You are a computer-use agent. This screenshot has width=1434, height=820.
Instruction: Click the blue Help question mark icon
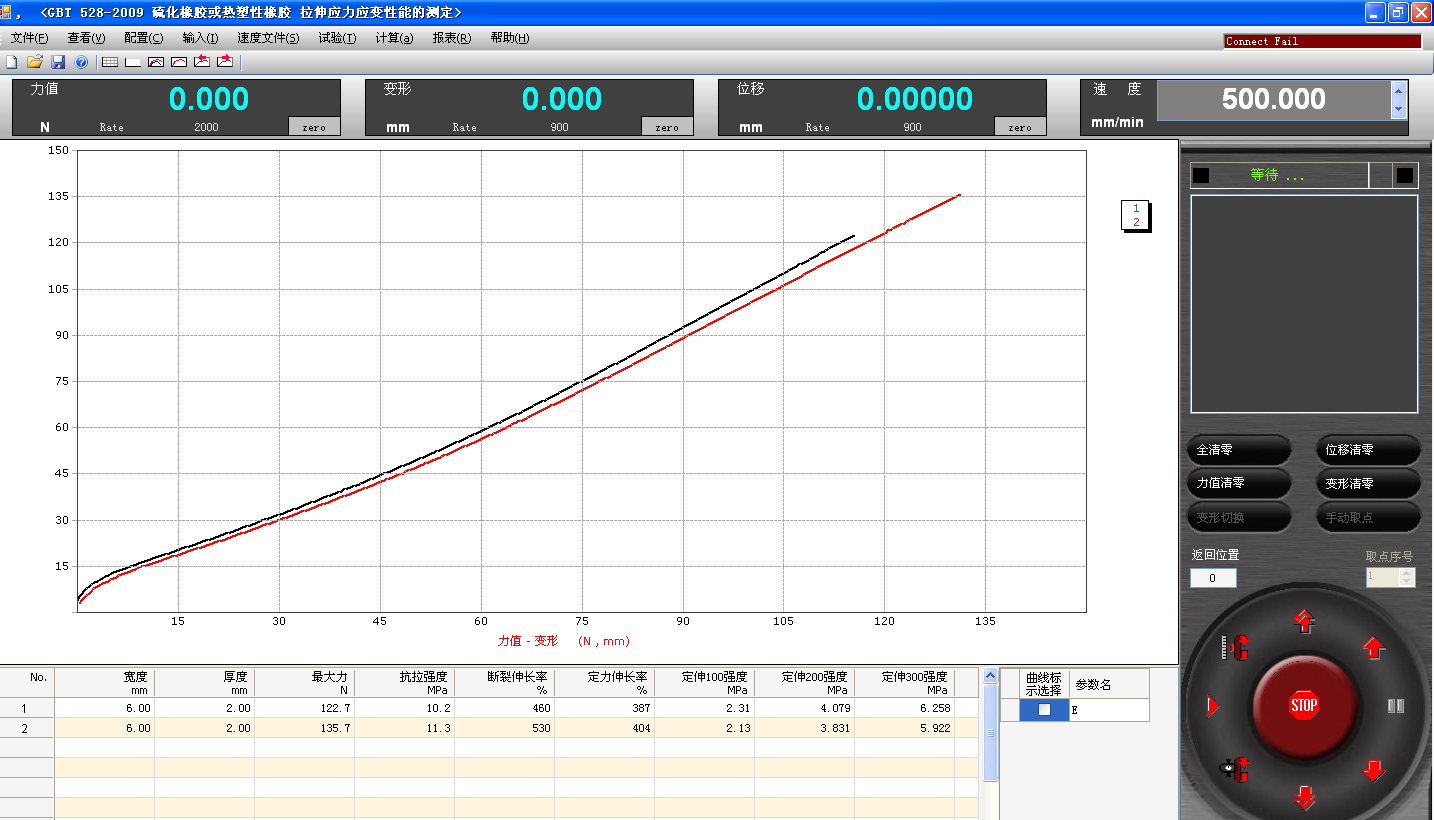(81, 62)
